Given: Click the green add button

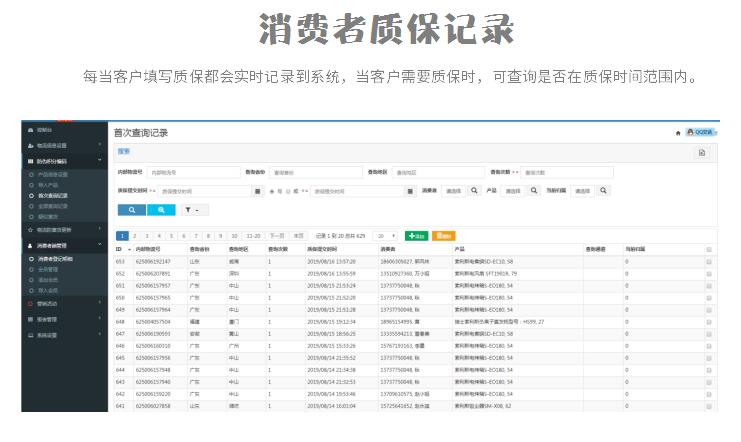Looking at the screenshot, I should 416,236.
